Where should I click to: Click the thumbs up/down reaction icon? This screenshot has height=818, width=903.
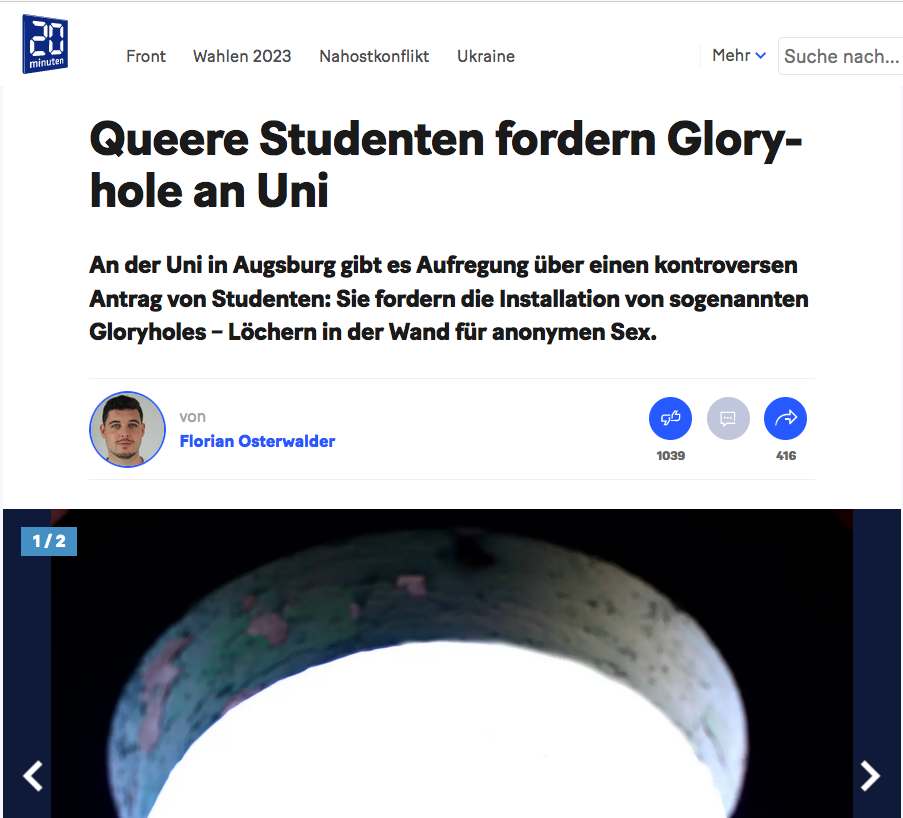point(670,418)
